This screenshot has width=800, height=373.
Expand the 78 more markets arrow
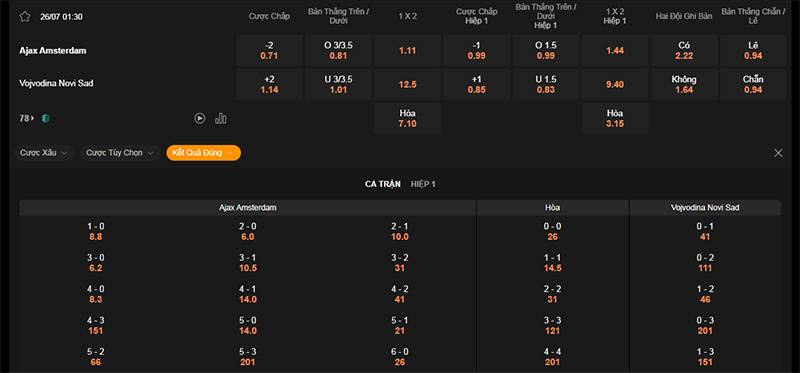coord(33,118)
